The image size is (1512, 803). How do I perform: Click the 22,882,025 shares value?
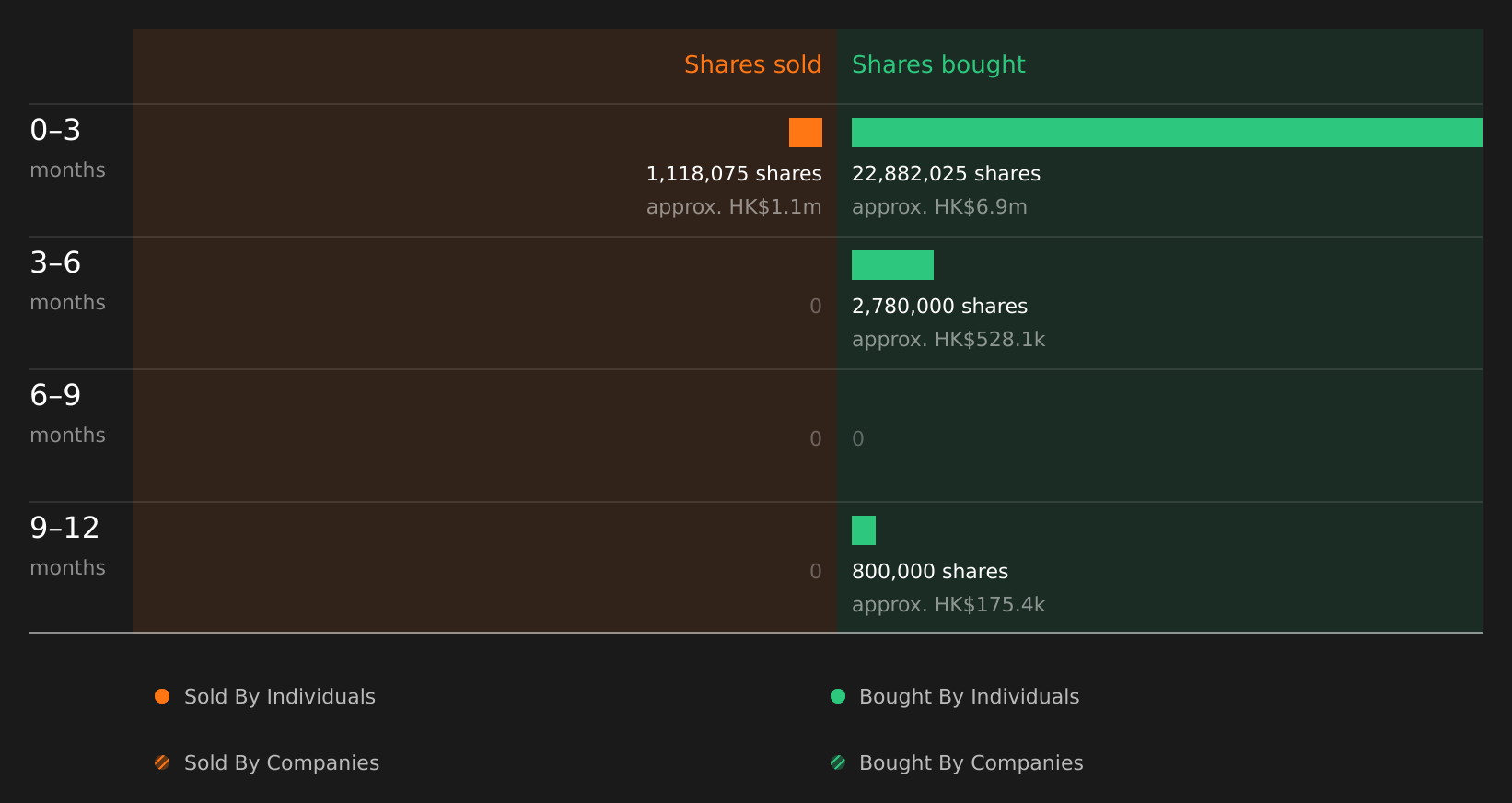(x=946, y=174)
